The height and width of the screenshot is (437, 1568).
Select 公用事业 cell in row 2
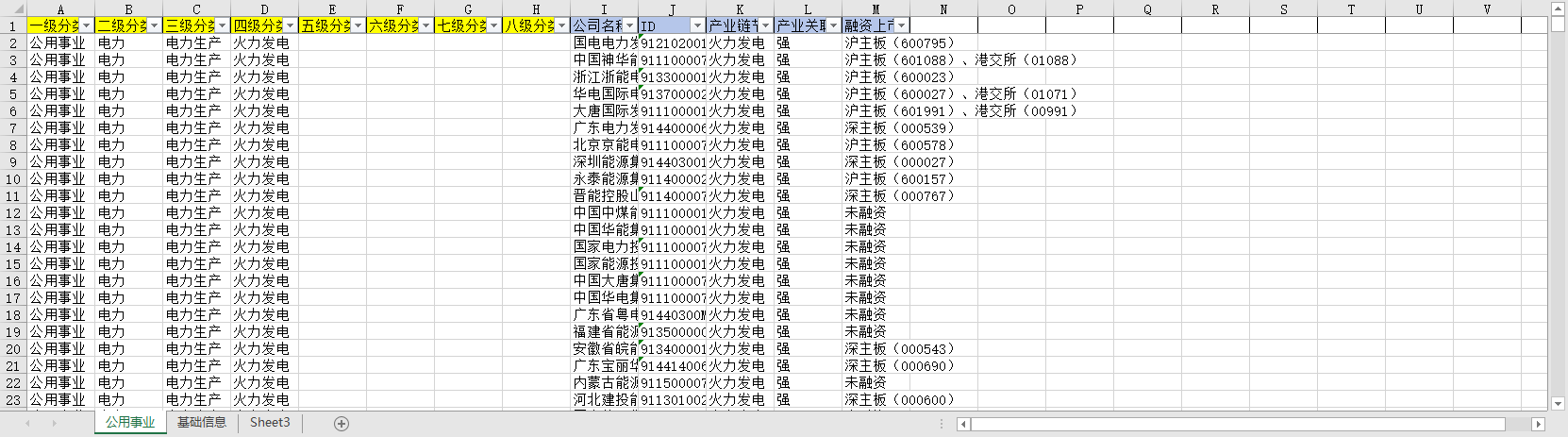tap(60, 42)
